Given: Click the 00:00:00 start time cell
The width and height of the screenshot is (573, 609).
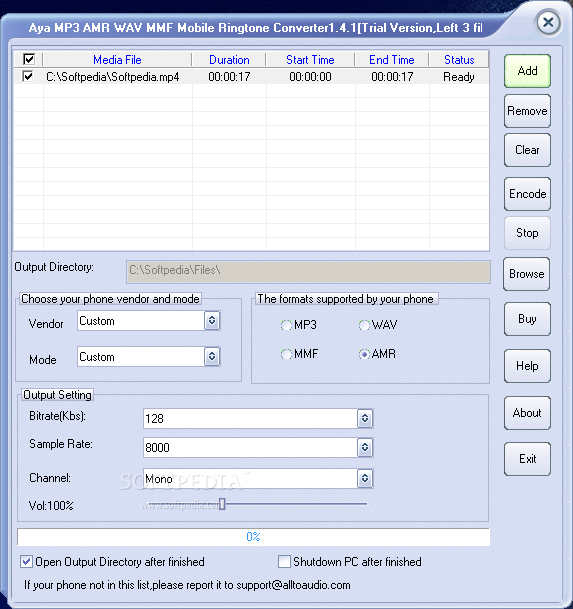Looking at the screenshot, I should click(310, 77).
